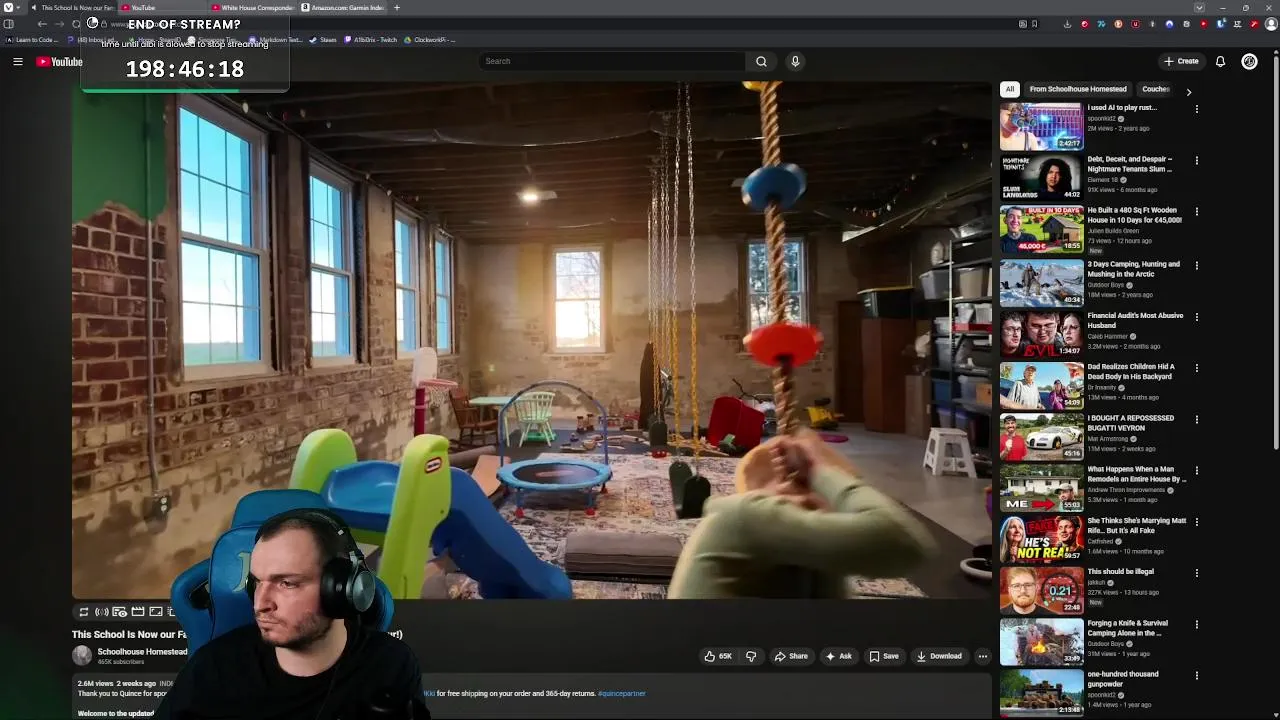Screen dimensions: 1280x720
Task: Expand the tab search chevron in title bar
Action: point(1199,8)
